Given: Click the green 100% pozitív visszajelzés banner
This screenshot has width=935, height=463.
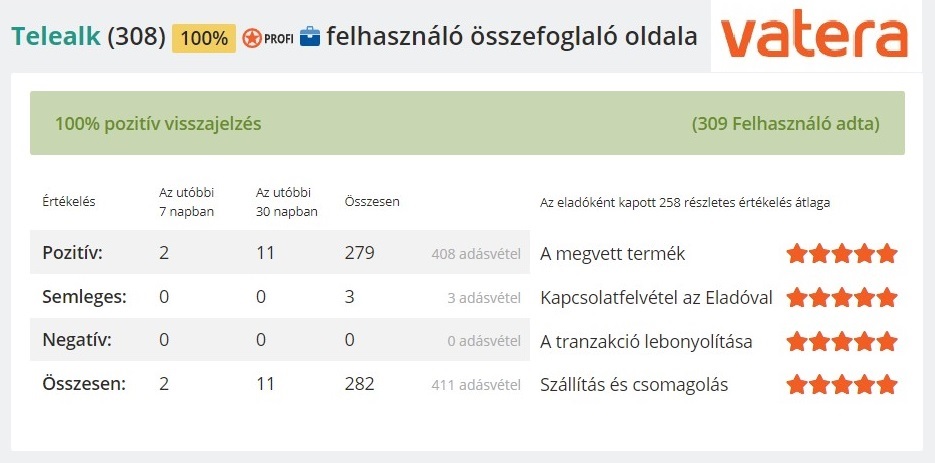Looking at the screenshot, I should [468, 123].
